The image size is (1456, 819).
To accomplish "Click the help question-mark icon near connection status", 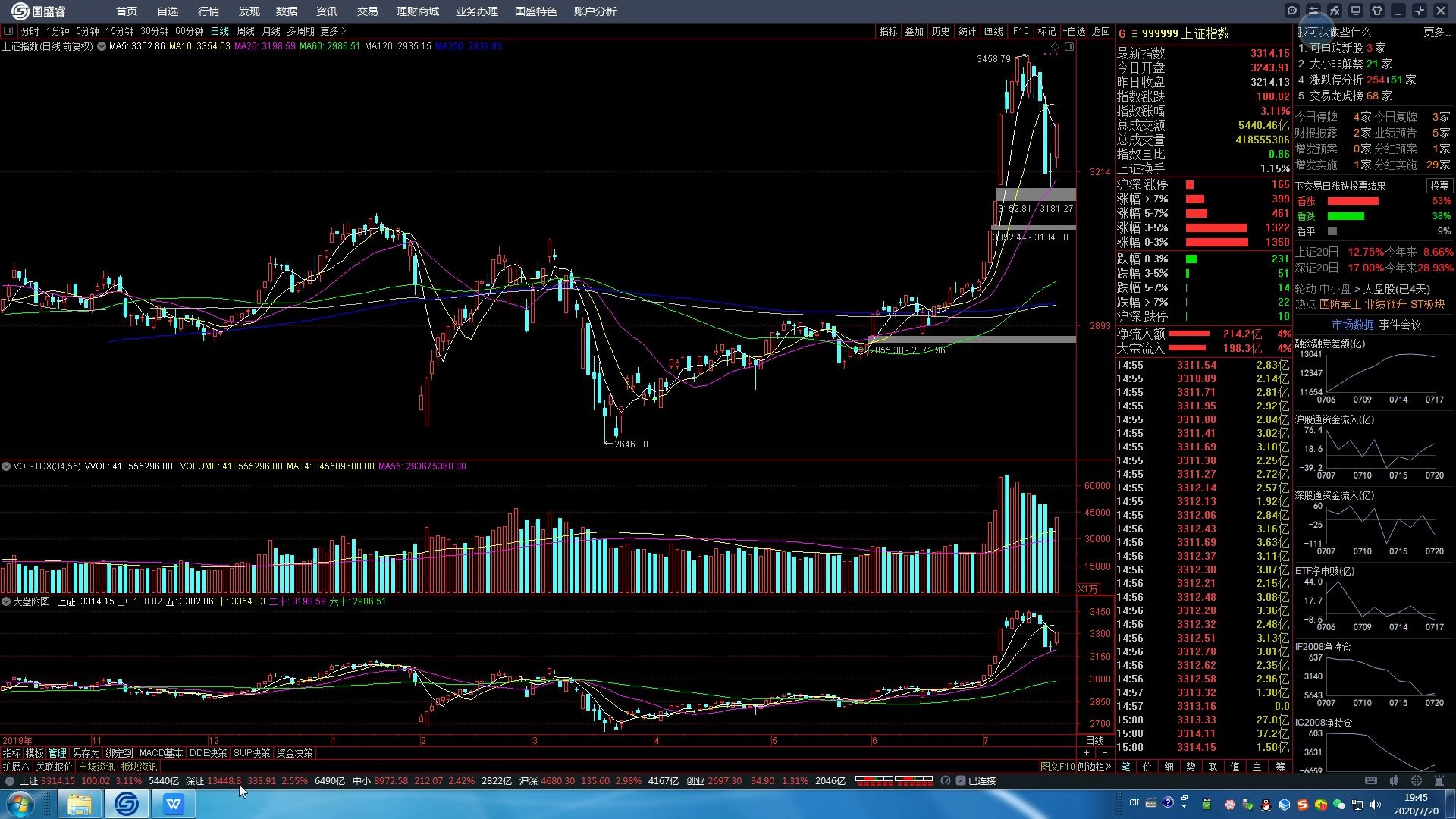I will tap(946, 780).
